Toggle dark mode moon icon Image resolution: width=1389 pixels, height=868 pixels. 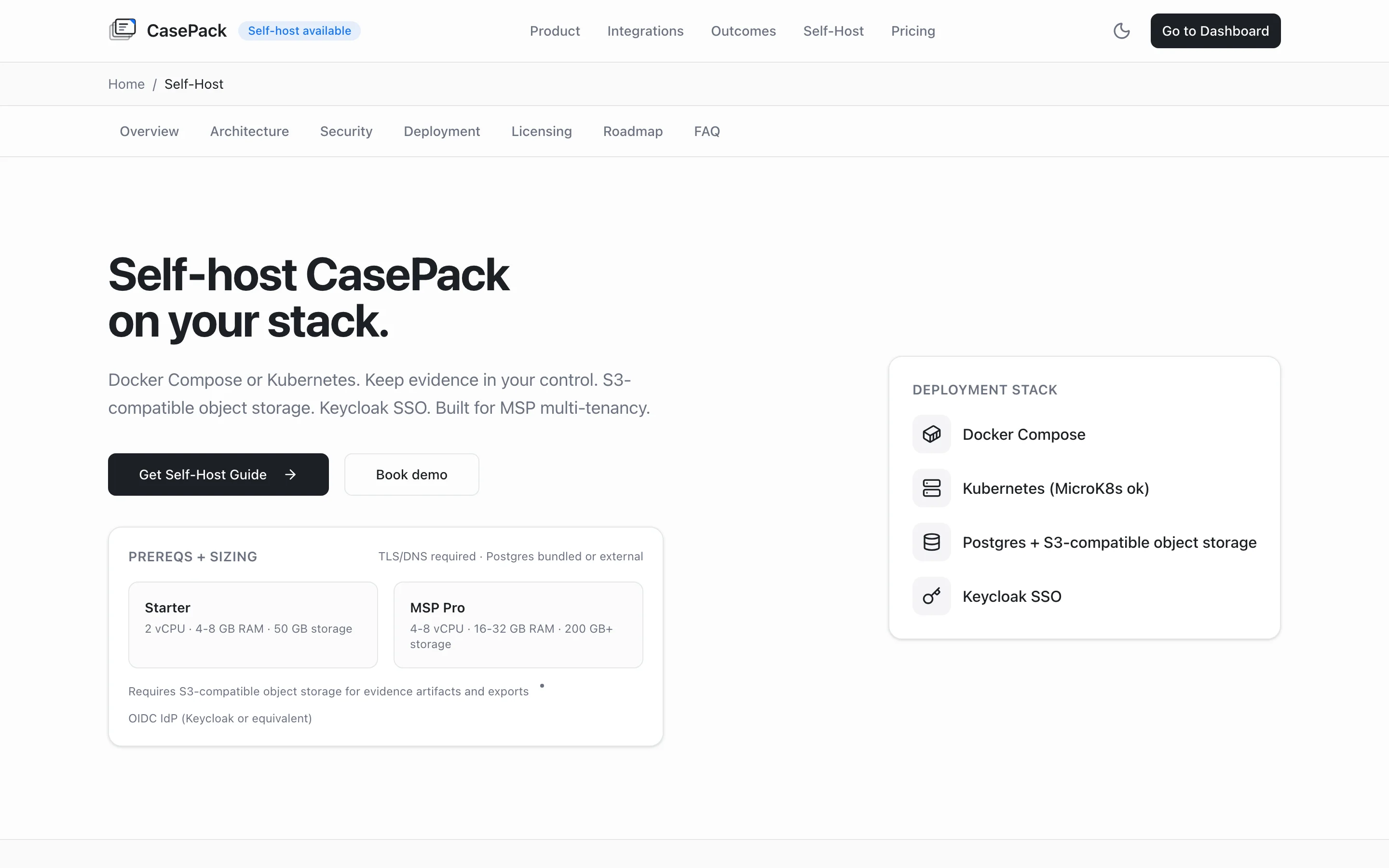tap(1121, 31)
